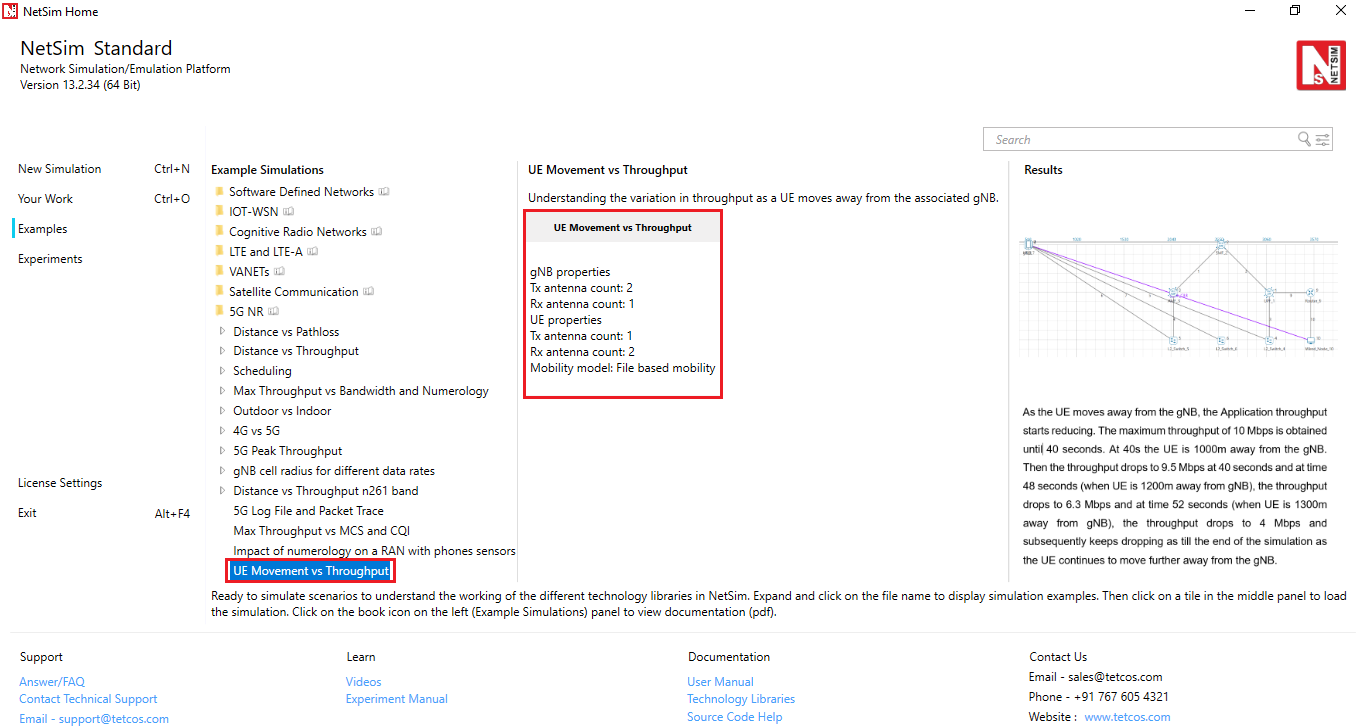Open the Satellite Communication folder label

294,292
